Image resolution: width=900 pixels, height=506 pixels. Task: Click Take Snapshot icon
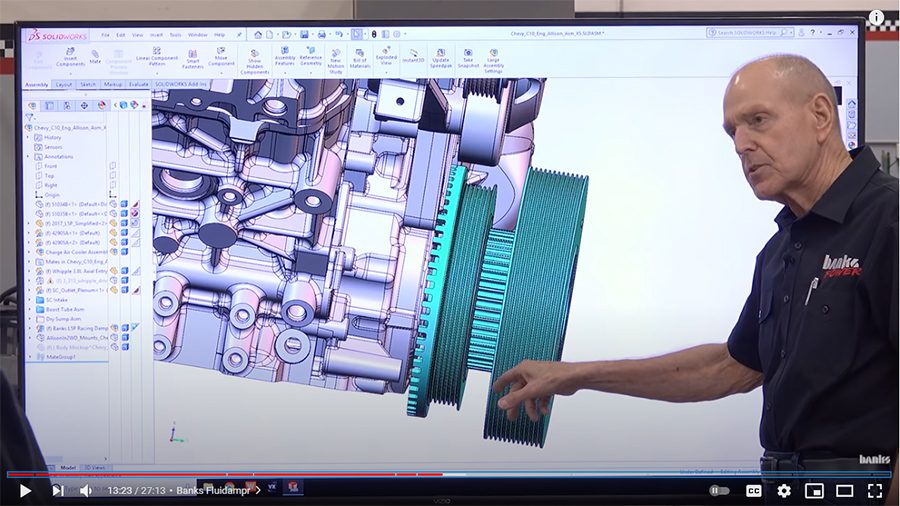[468, 59]
